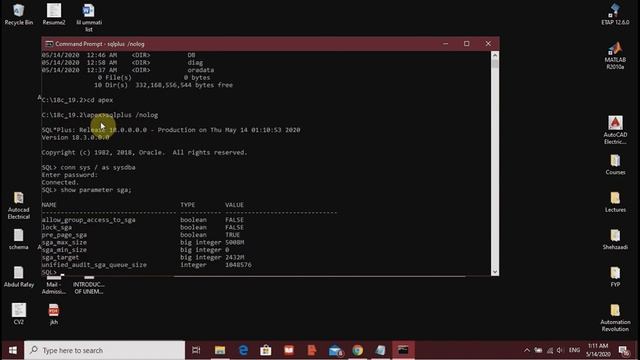The image size is (640, 360).
Task: Open Microsoft Store from the taskbar
Action: [x=266, y=350]
